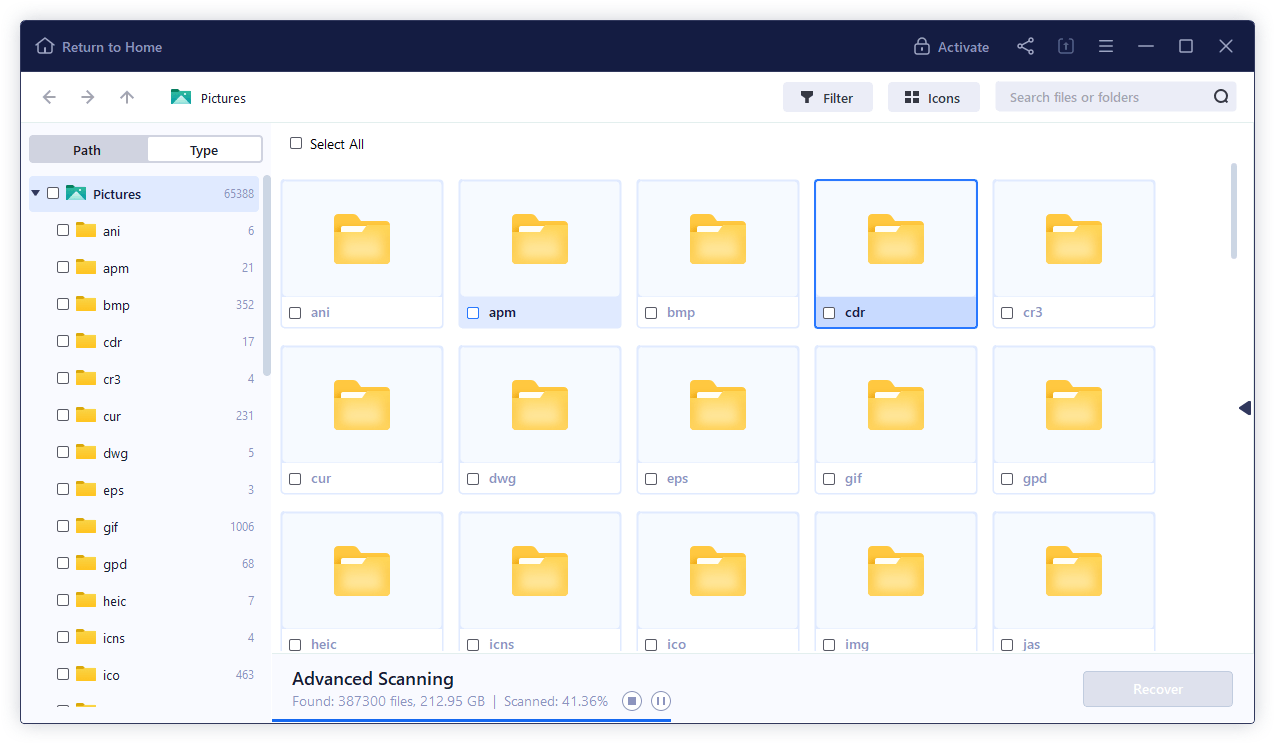Open the Filter panel
The image size is (1275, 744).
click(x=827, y=97)
